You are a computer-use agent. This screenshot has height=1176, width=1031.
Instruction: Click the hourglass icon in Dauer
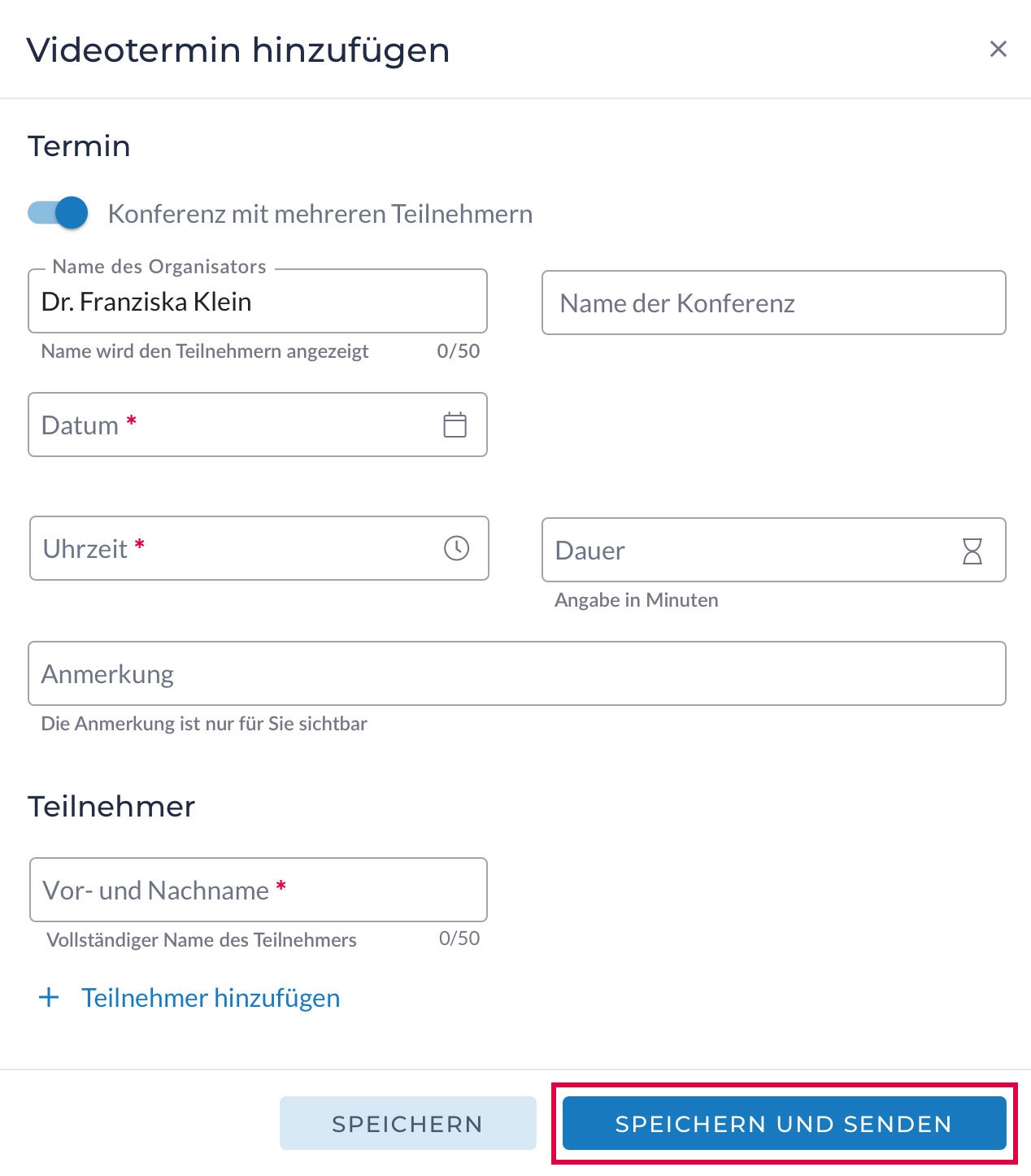click(x=972, y=551)
